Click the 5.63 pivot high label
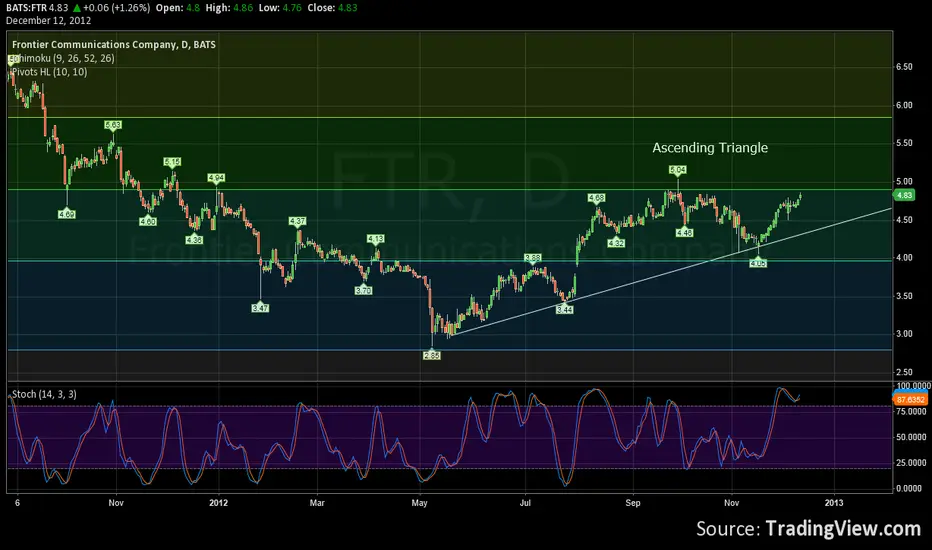Viewport: 932px width, 550px height. (113, 125)
